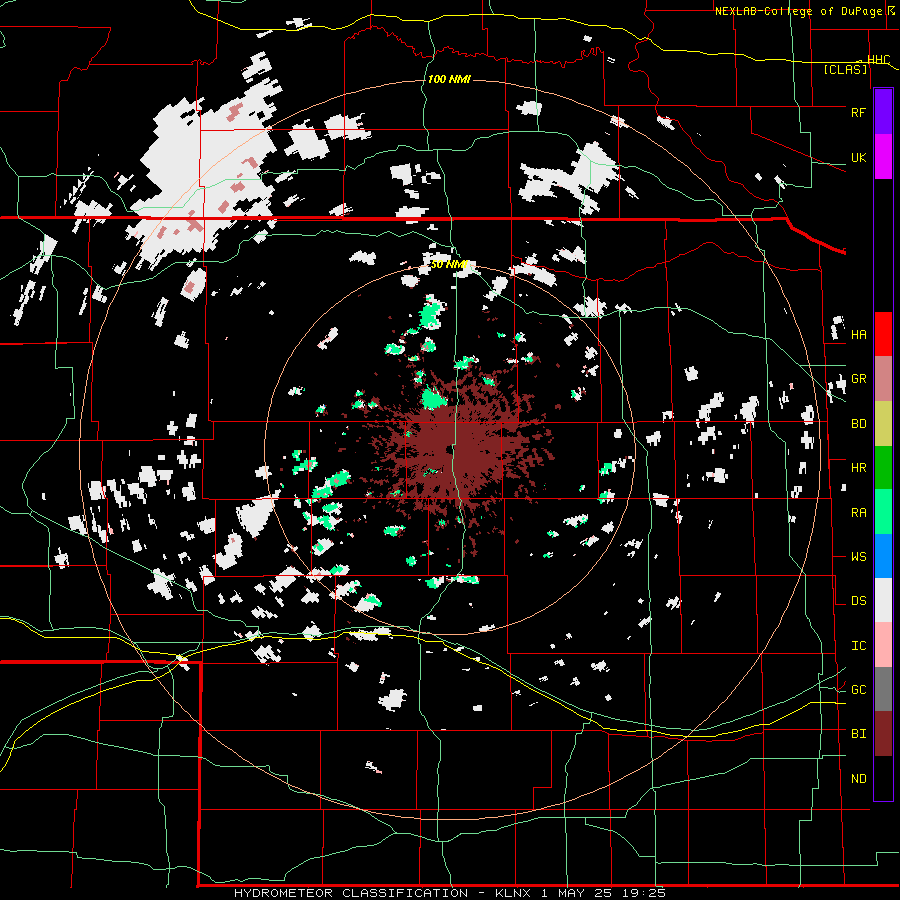Click the gray GC legend color swatch
Image resolution: width=900 pixels, height=900 pixels.
[883, 689]
